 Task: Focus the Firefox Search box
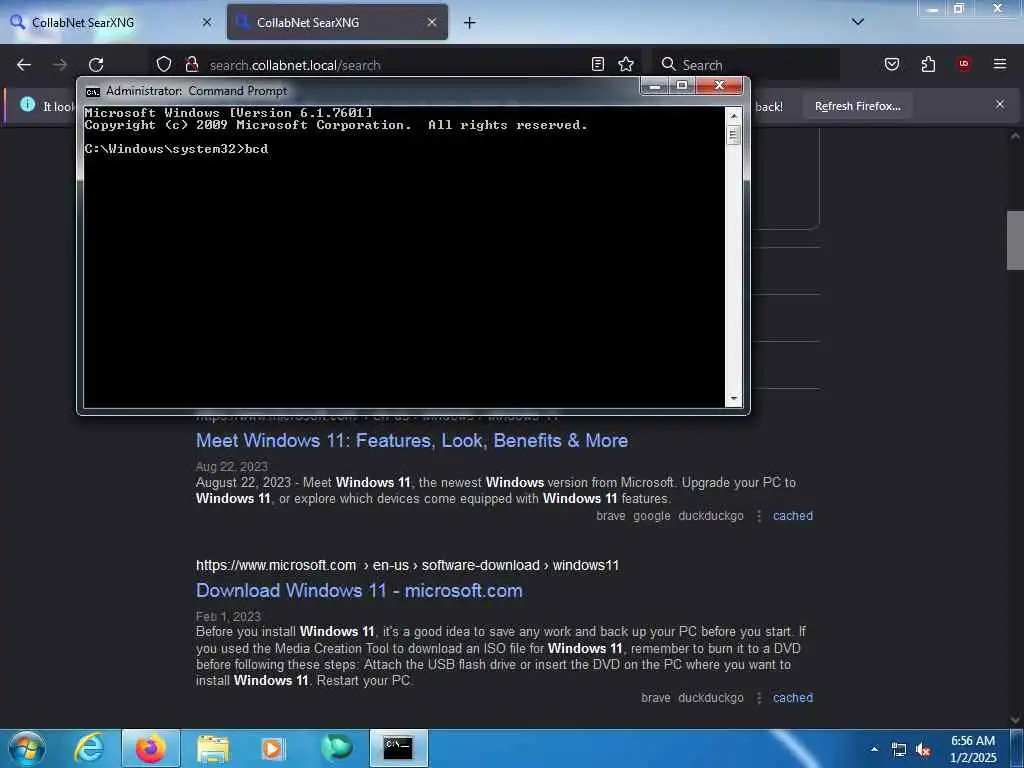tap(747, 65)
